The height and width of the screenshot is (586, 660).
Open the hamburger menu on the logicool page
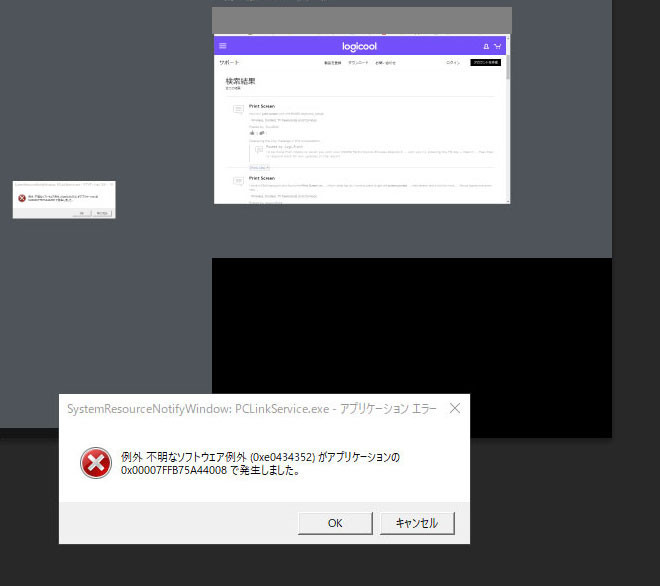click(223, 46)
